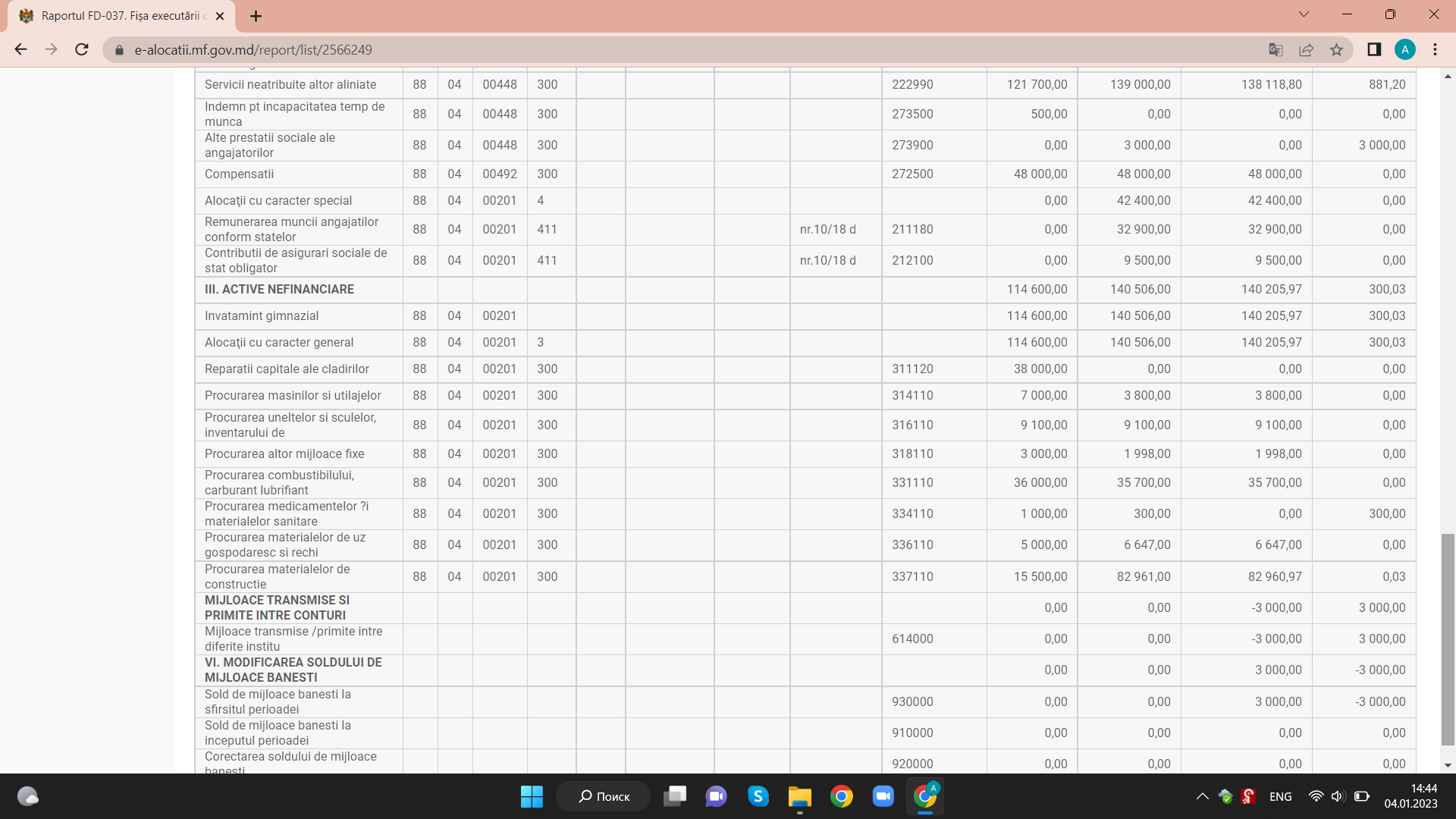Click the Поиск search box in taskbar

[x=604, y=796]
